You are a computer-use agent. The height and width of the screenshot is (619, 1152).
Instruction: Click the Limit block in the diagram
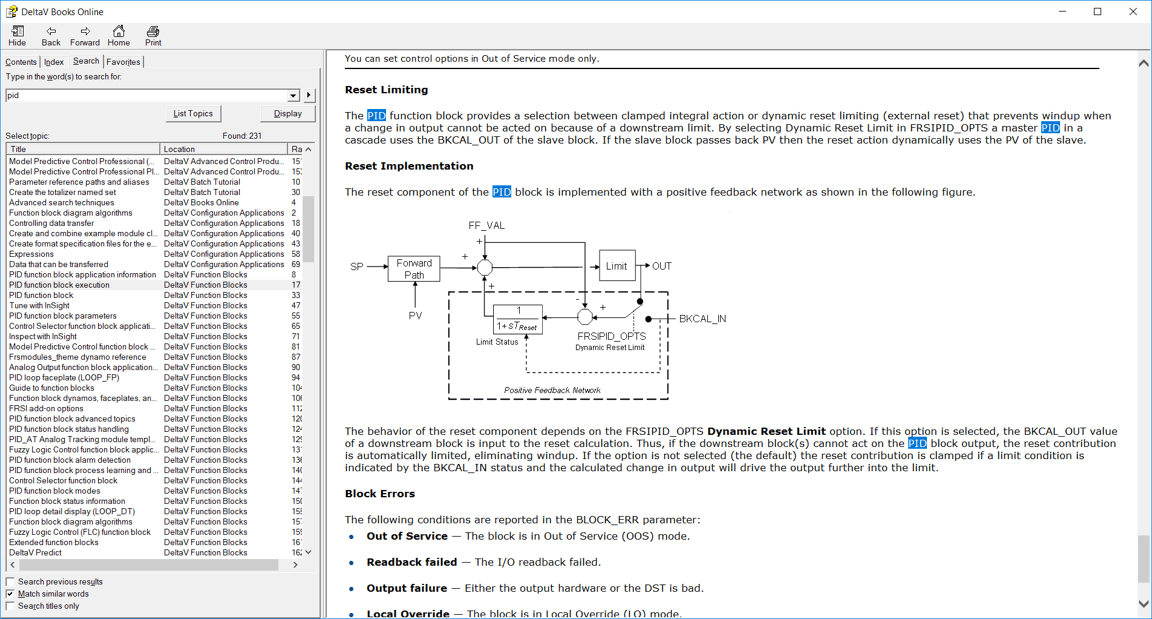pyautogui.click(x=616, y=266)
